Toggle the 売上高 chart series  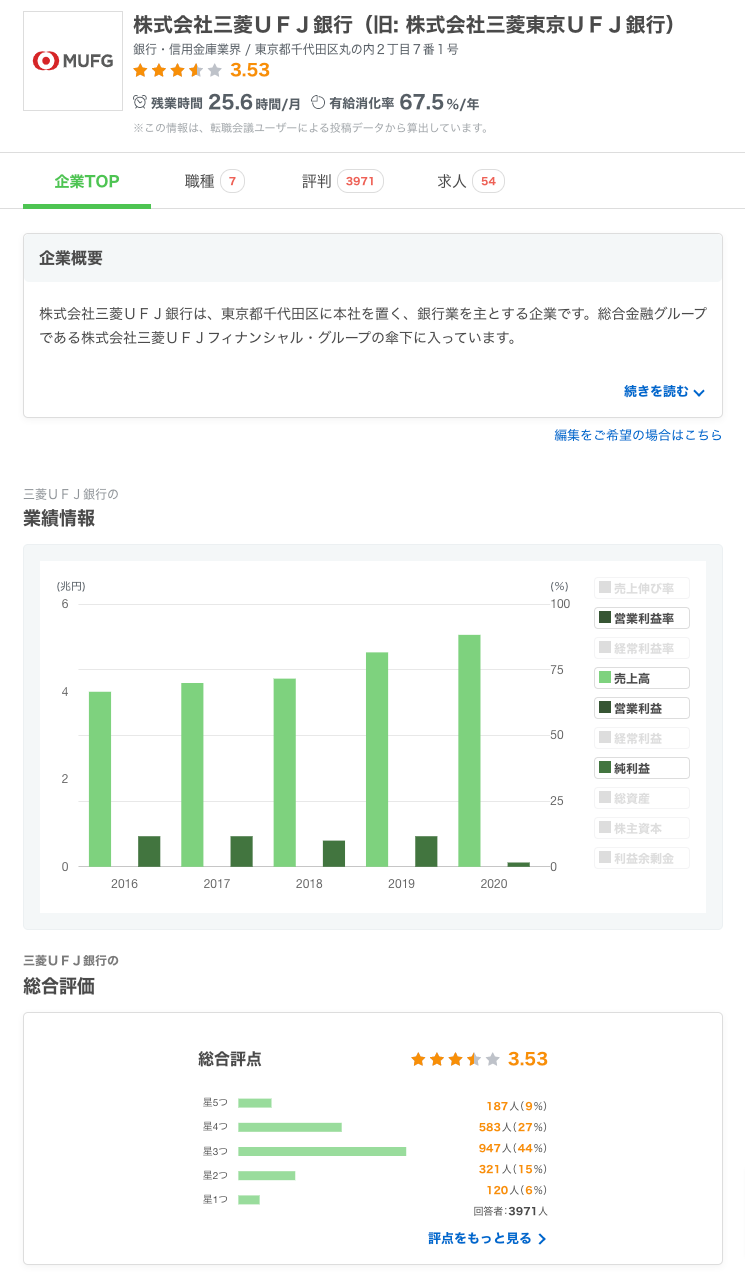(642, 678)
